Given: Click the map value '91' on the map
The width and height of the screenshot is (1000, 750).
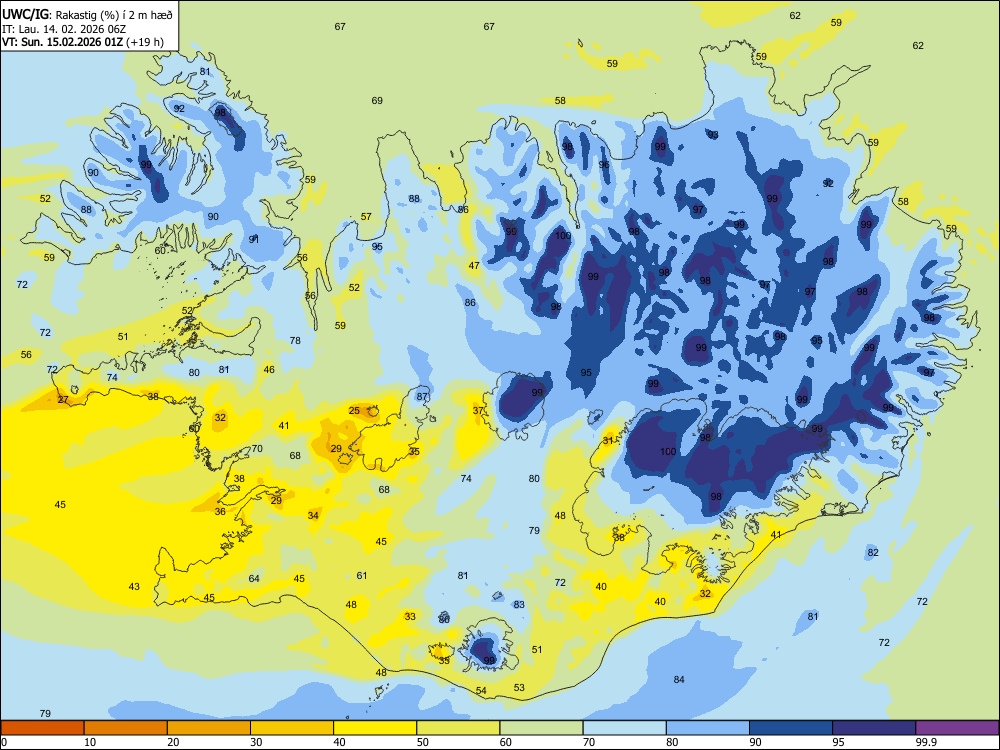Looking at the screenshot, I should [254, 239].
